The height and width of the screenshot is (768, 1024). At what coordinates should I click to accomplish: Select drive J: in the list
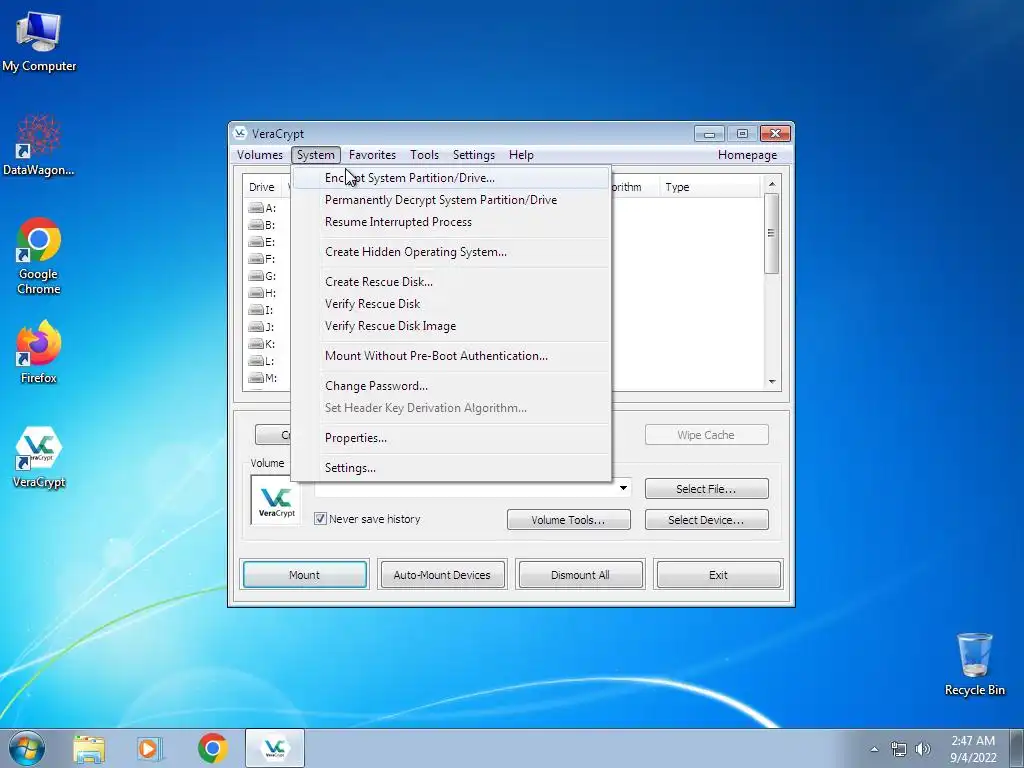263,327
